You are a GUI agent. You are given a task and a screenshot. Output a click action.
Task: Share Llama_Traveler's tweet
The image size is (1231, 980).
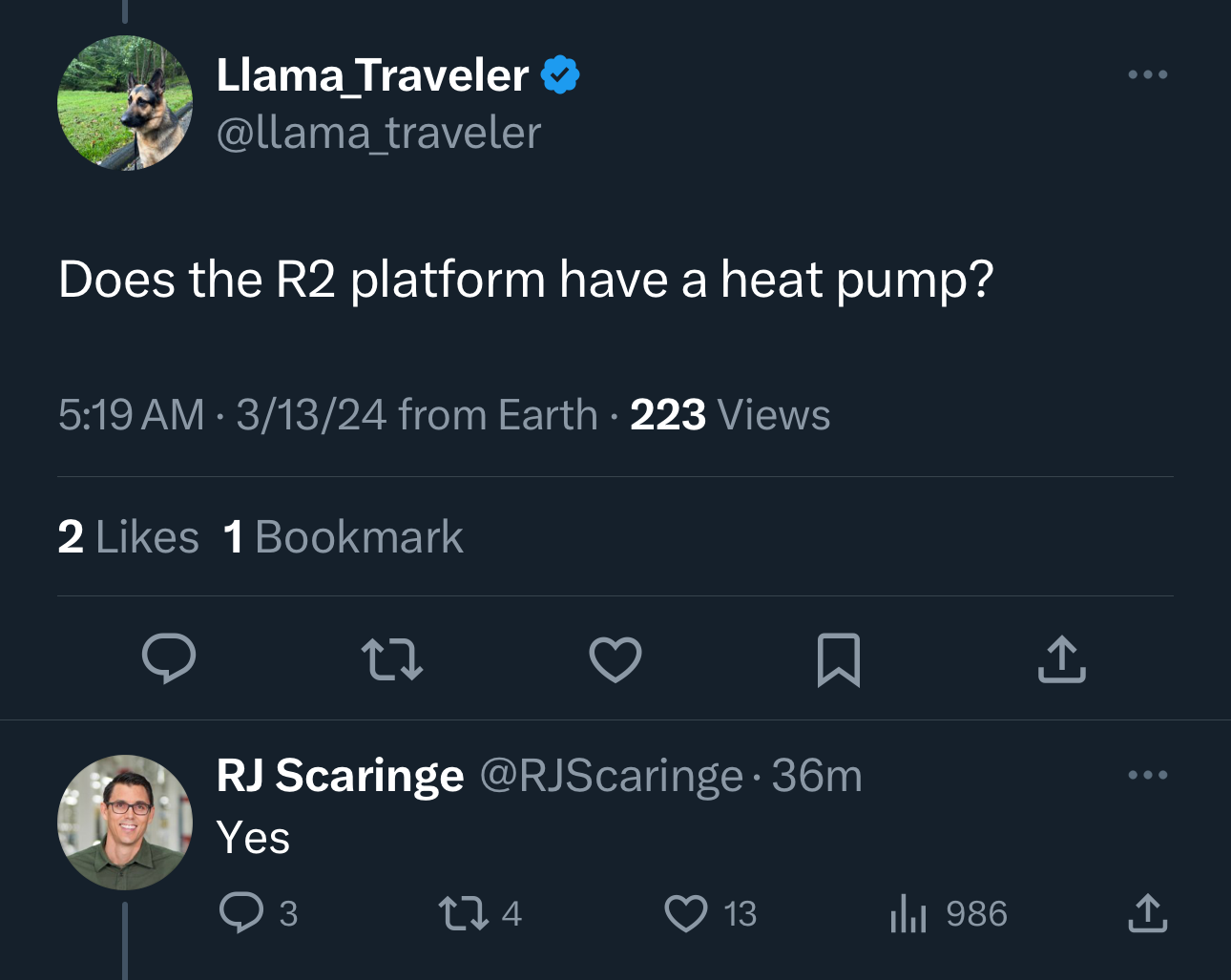1062,657
